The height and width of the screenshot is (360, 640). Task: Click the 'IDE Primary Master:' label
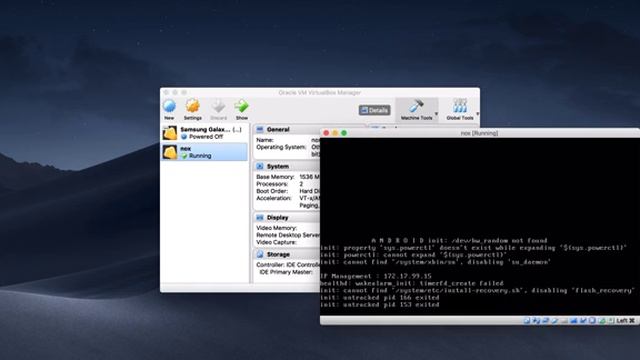pyautogui.click(x=286, y=272)
